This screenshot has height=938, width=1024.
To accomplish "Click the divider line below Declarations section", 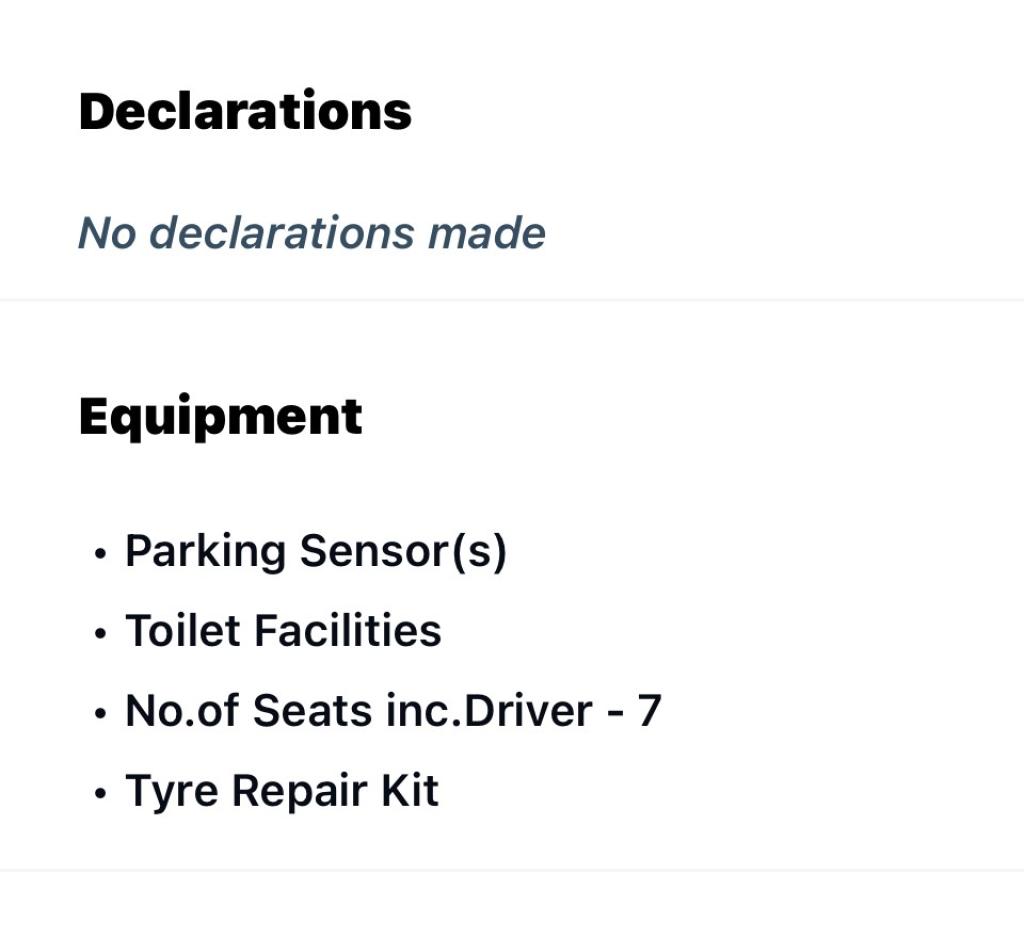I will coord(512,299).
